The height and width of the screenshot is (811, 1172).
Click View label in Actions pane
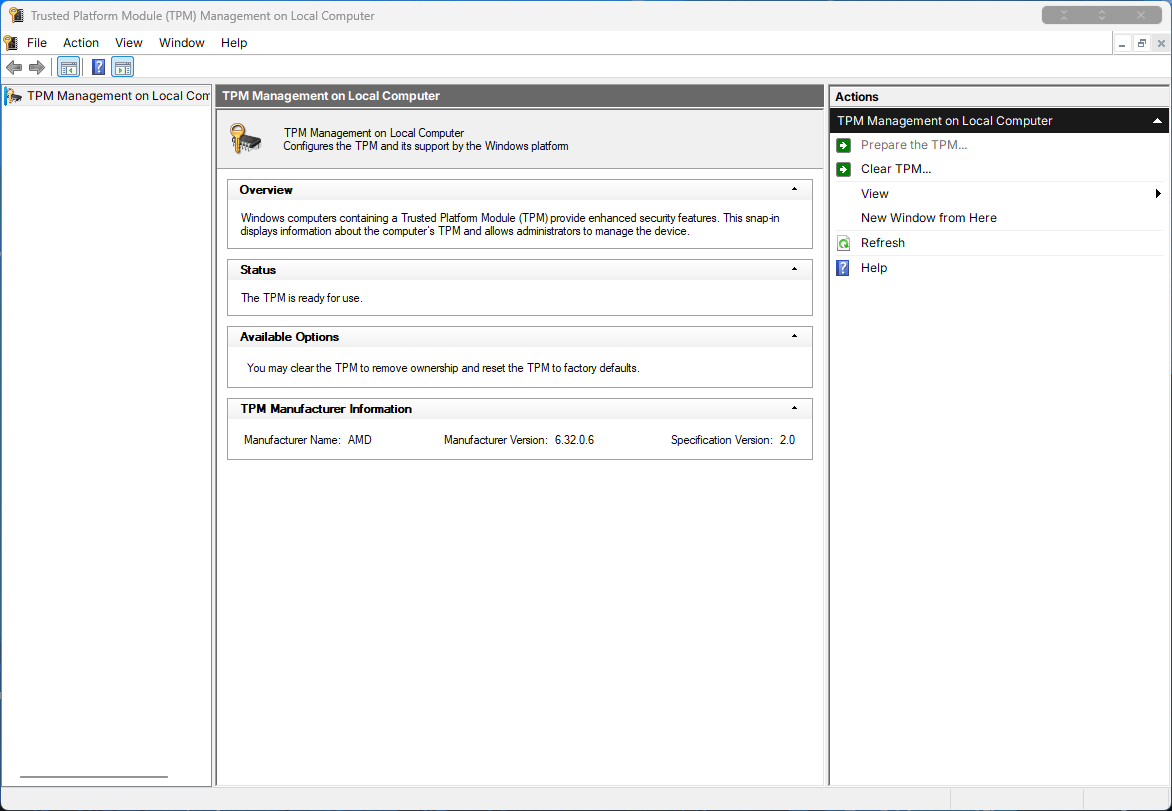pos(875,194)
